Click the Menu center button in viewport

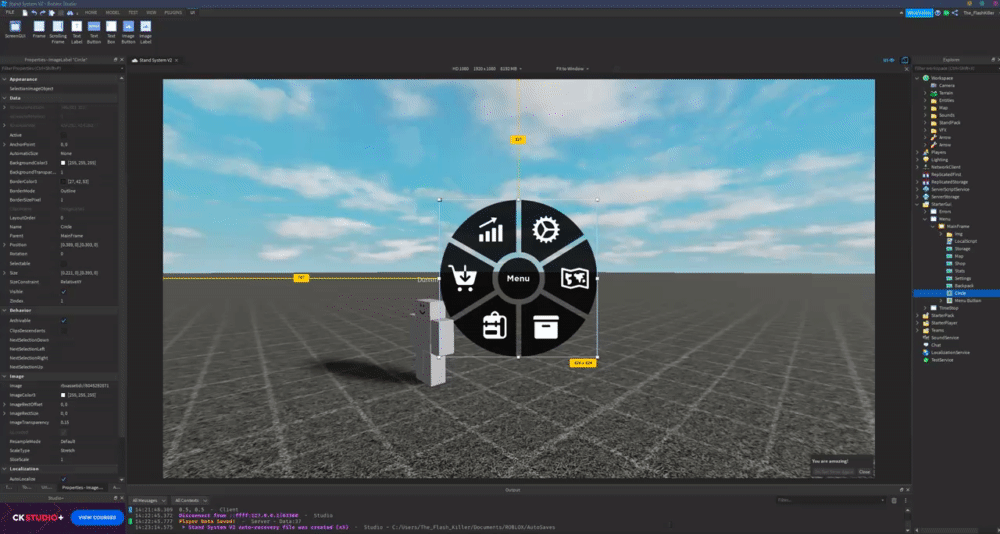point(518,279)
